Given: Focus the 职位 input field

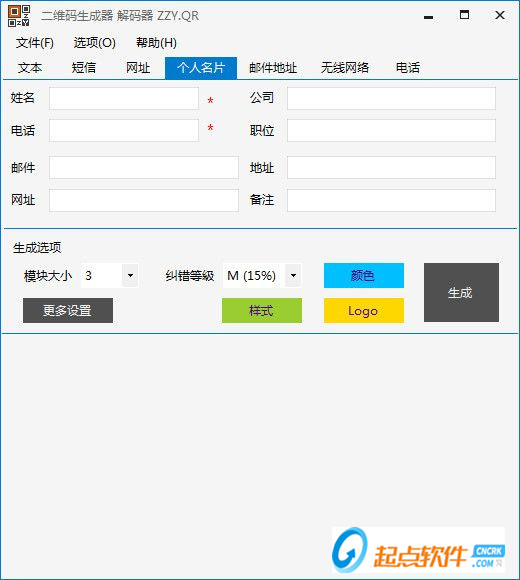Looking at the screenshot, I should coord(391,130).
